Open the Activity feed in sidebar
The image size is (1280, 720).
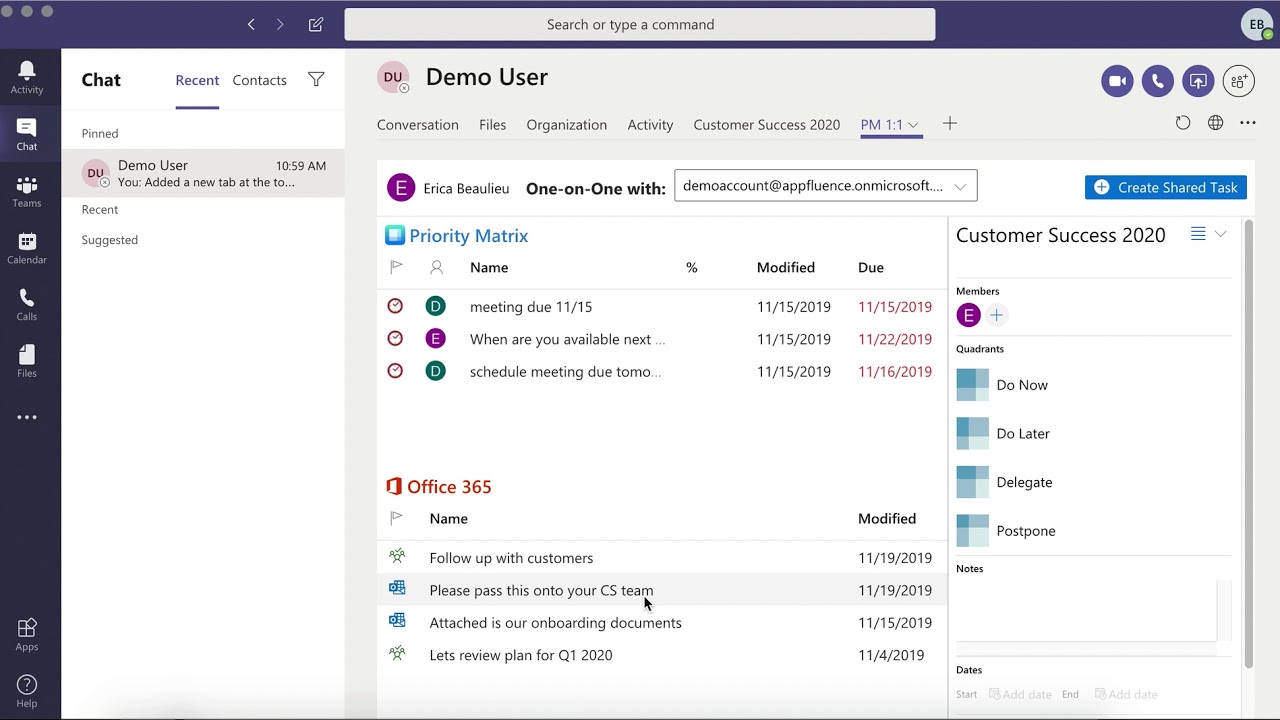[x=27, y=77]
